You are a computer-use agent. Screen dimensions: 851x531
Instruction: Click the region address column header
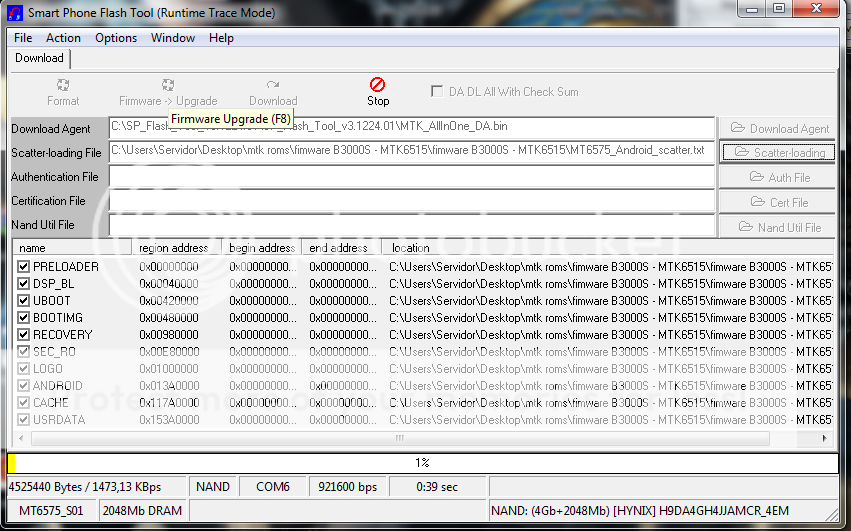tap(175, 248)
